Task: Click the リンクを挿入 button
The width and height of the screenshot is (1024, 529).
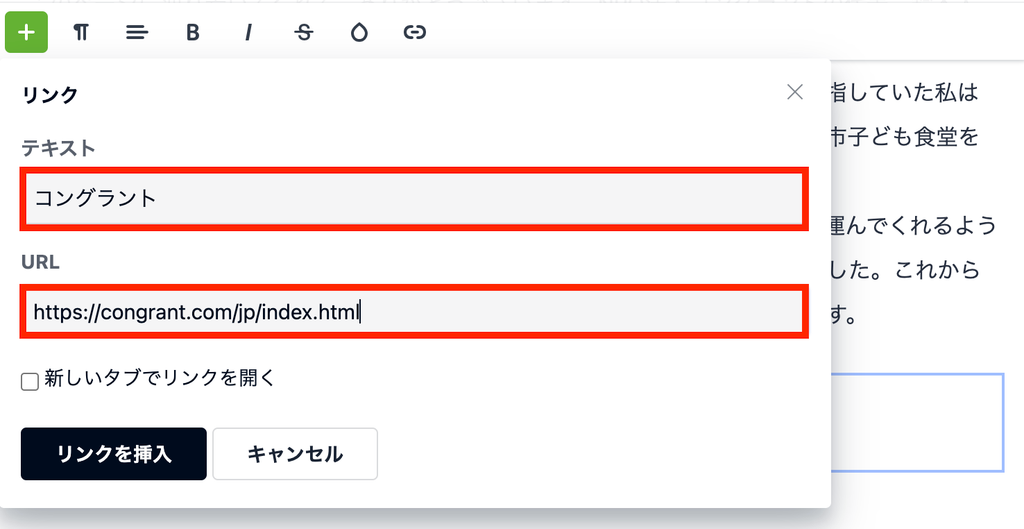Action: point(114,454)
